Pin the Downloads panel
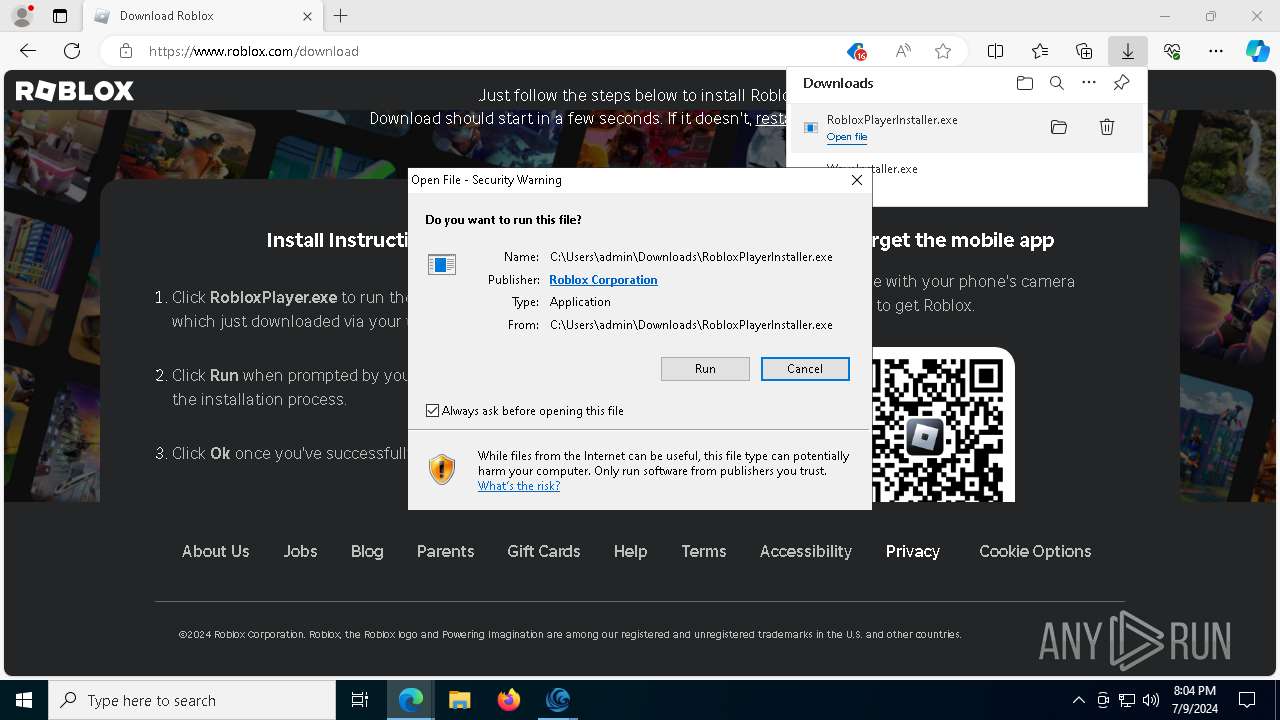The height and width of the screenshot is (720, 1280). [1121, 83]
